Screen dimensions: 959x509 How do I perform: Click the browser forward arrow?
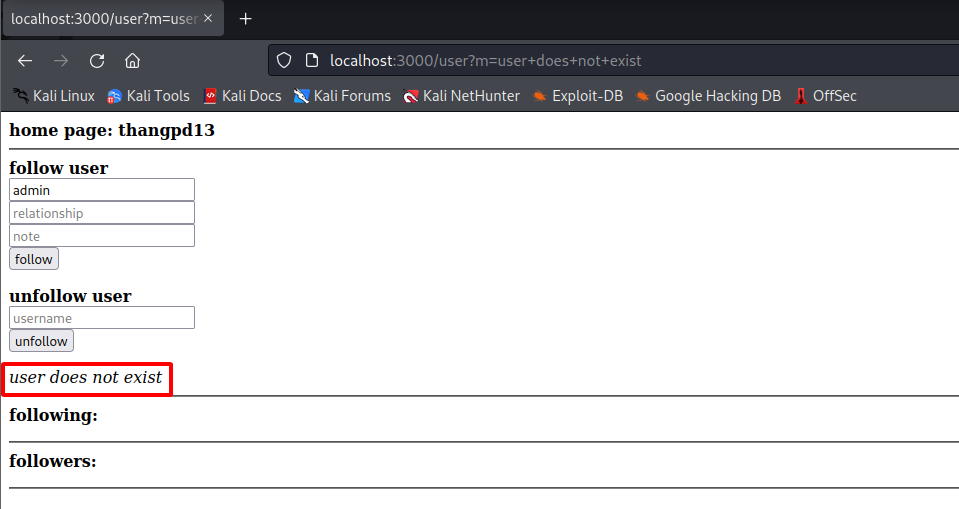pyautogui.click(x=61, y=60)
